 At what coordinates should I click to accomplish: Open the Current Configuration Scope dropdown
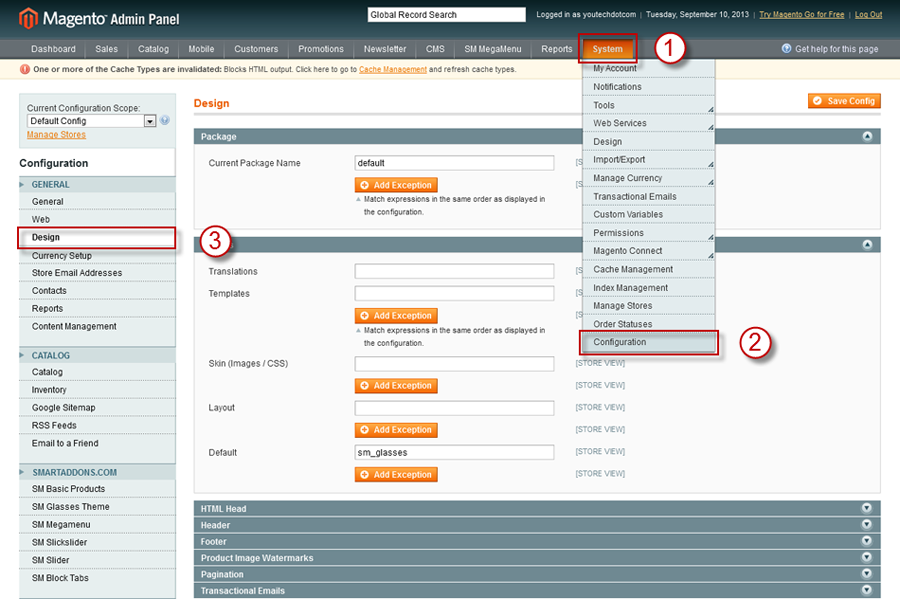pyautogui.click(x=92, y=121)
